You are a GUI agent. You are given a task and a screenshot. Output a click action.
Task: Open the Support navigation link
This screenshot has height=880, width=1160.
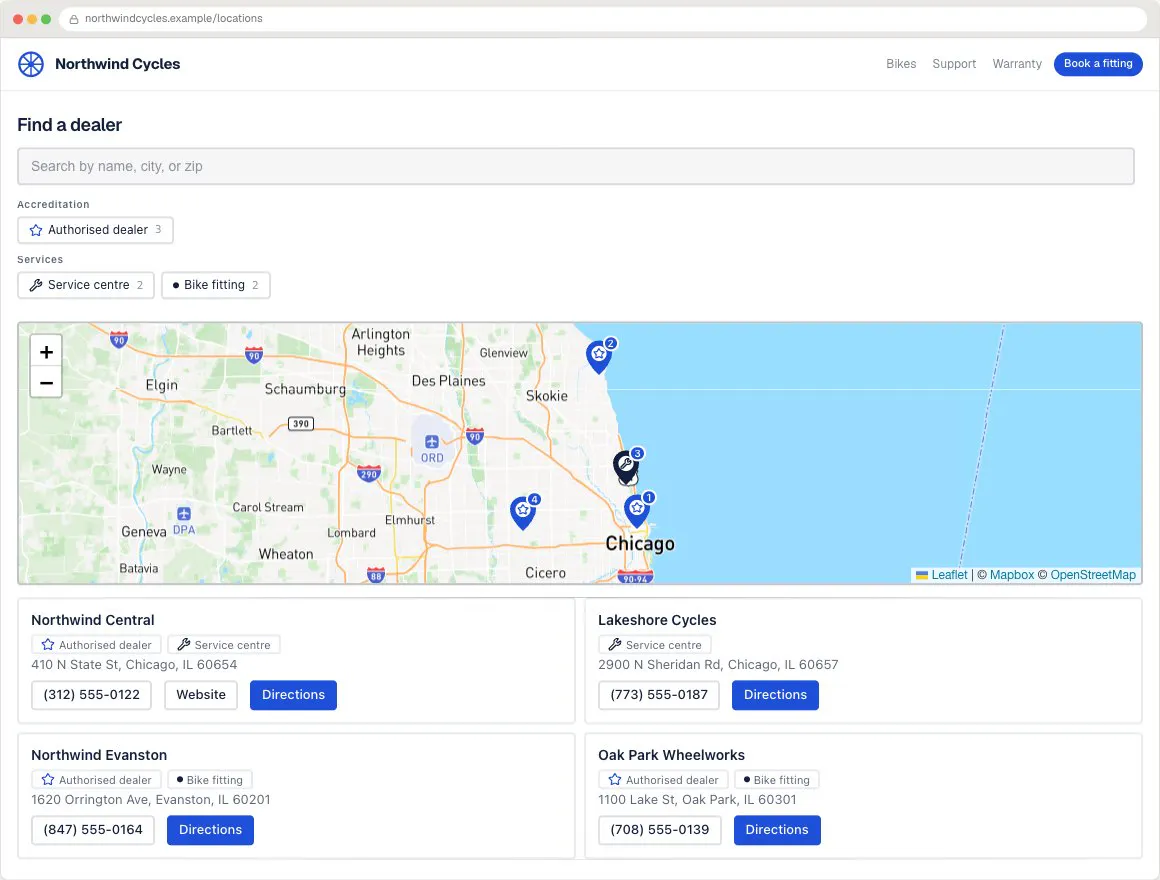pyautogui.click(x=954, y=64)
